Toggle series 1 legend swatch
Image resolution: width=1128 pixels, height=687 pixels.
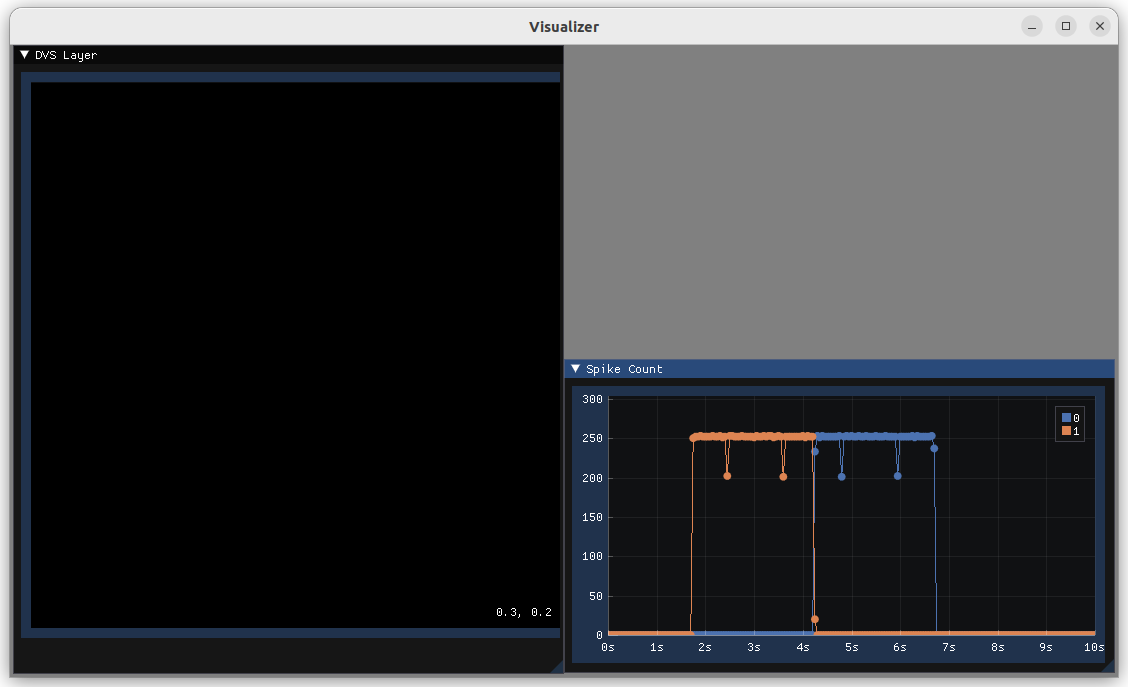[x=1066, y=431]
